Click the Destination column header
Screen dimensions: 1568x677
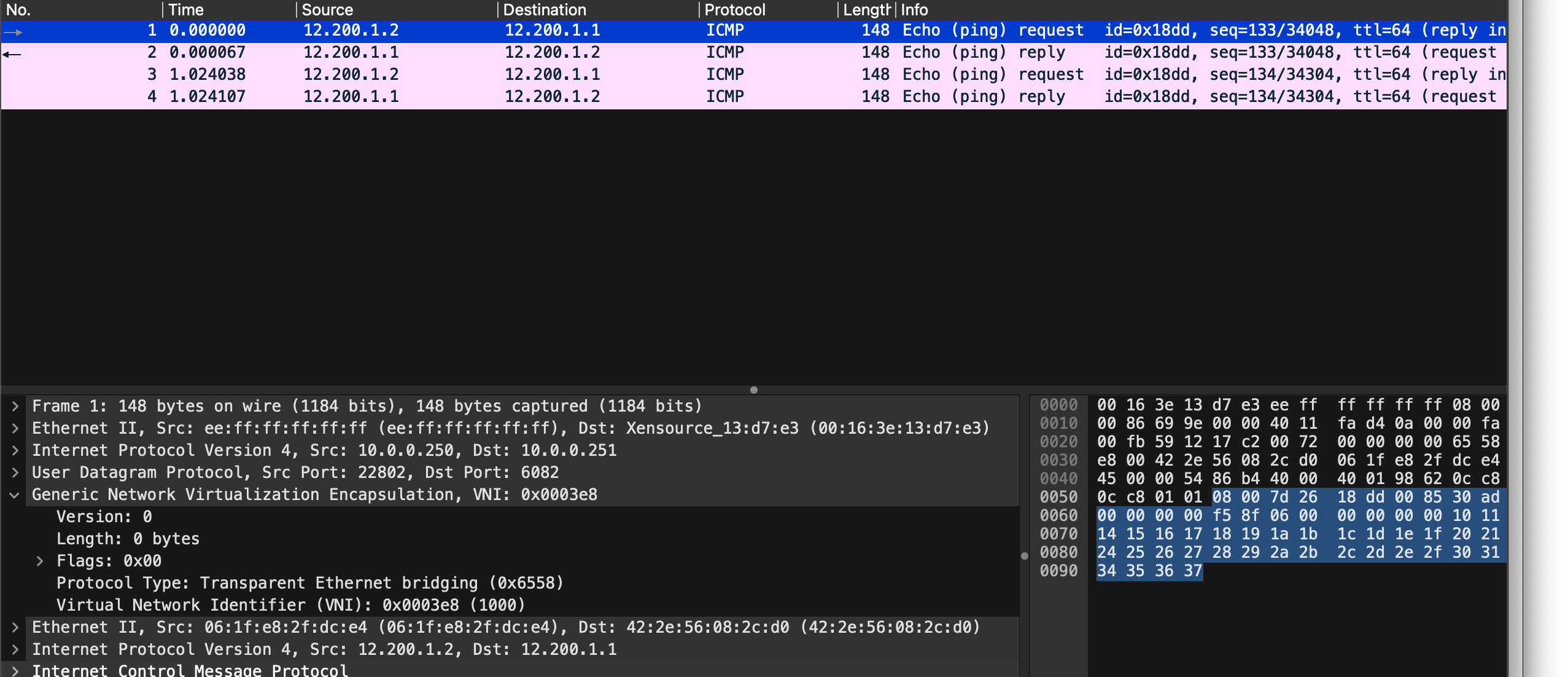[544, 10]
